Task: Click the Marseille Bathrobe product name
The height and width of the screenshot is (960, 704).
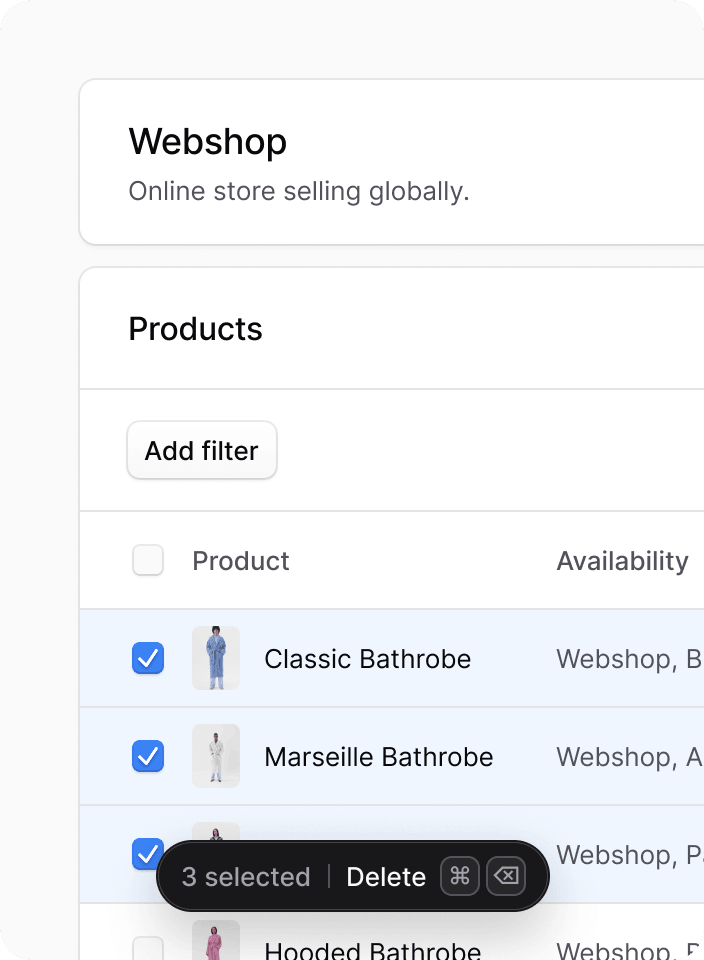Action: tap(378, 756)
